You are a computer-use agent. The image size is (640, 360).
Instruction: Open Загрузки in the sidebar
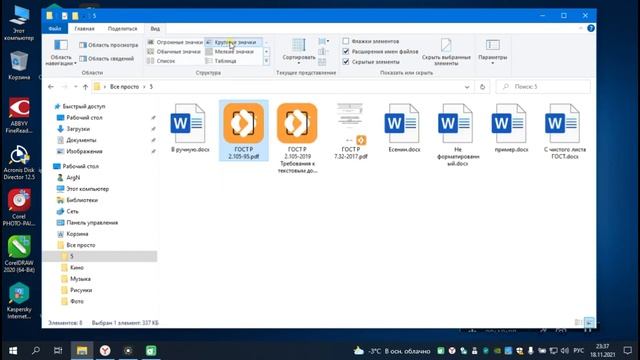(x=78, y=129)
